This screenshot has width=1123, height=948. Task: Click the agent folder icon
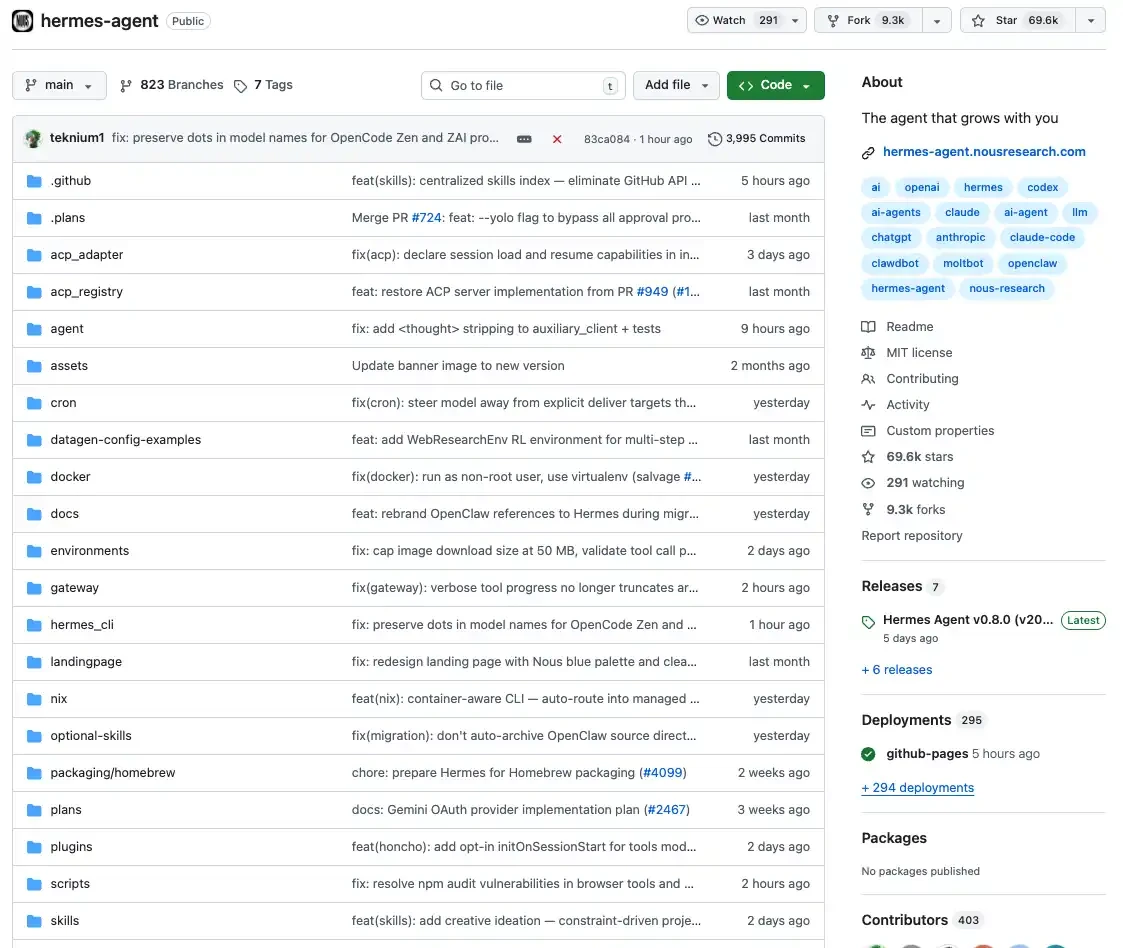tap(34, 329)
